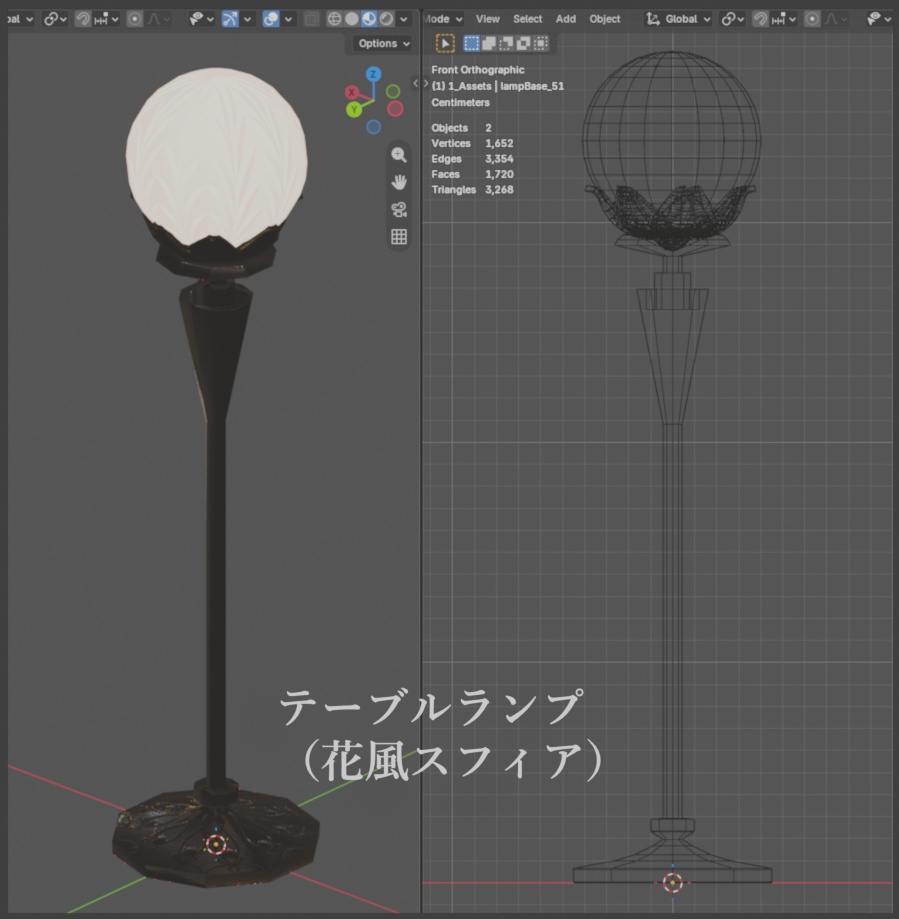
Task: Click '1_Assets | lampBase_51' object text
Action: (506, 86)
